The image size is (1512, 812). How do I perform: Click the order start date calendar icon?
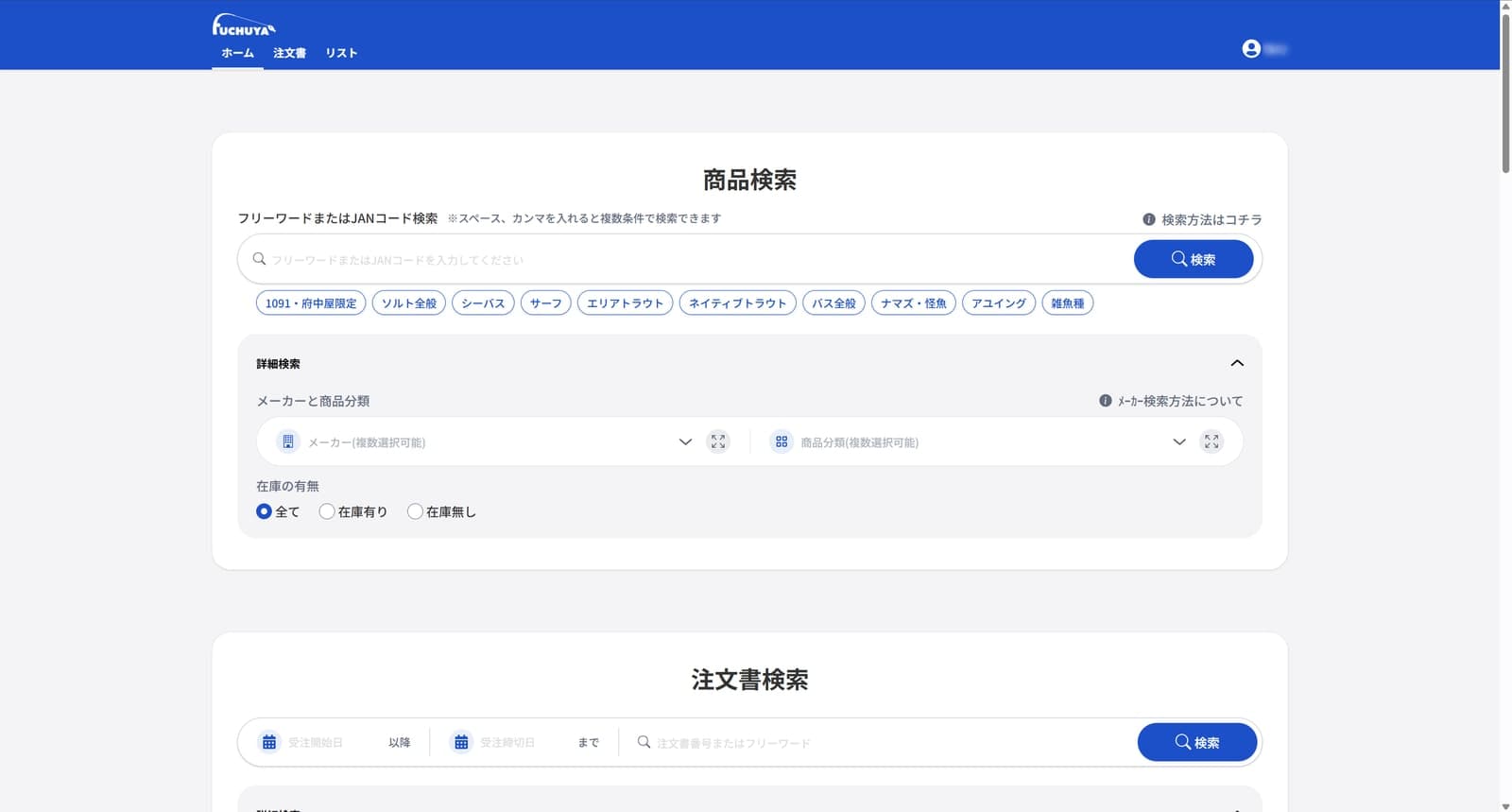coord(269,742)
